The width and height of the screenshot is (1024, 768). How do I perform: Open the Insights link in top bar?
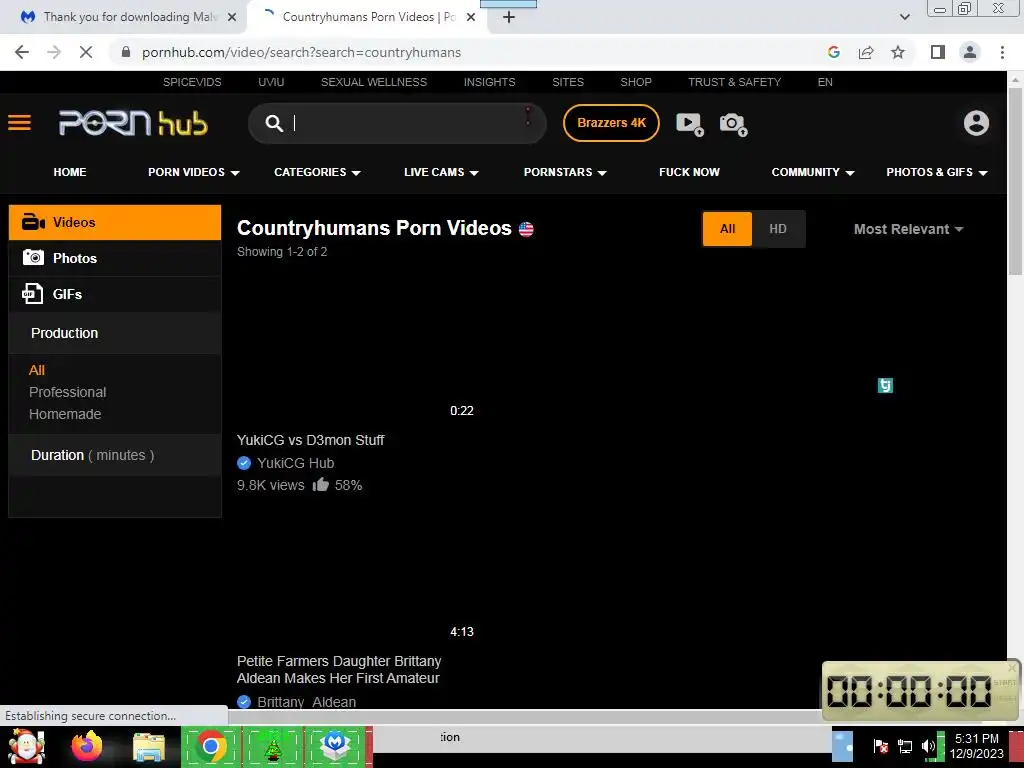(x=489, y=82)
